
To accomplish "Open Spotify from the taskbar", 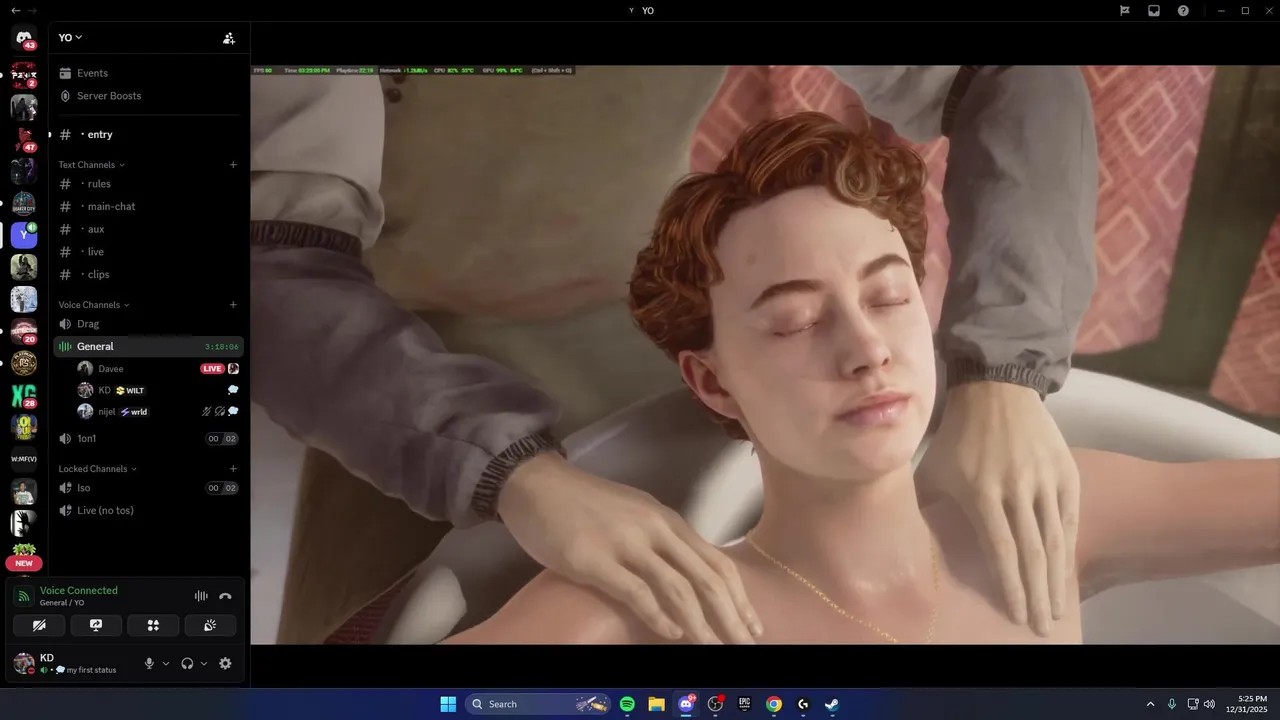I will click(627, 704).
